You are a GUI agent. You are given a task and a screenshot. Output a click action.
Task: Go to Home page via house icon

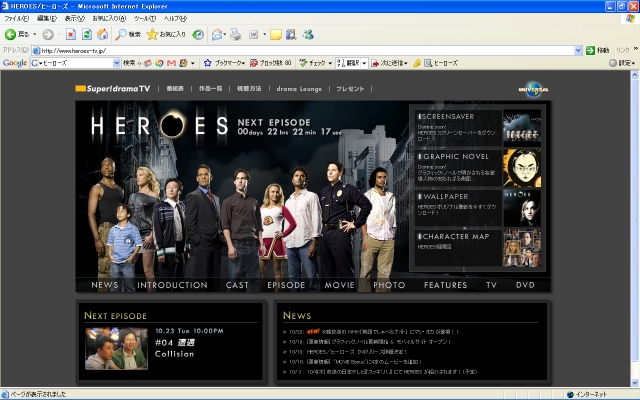pos(102,35)
